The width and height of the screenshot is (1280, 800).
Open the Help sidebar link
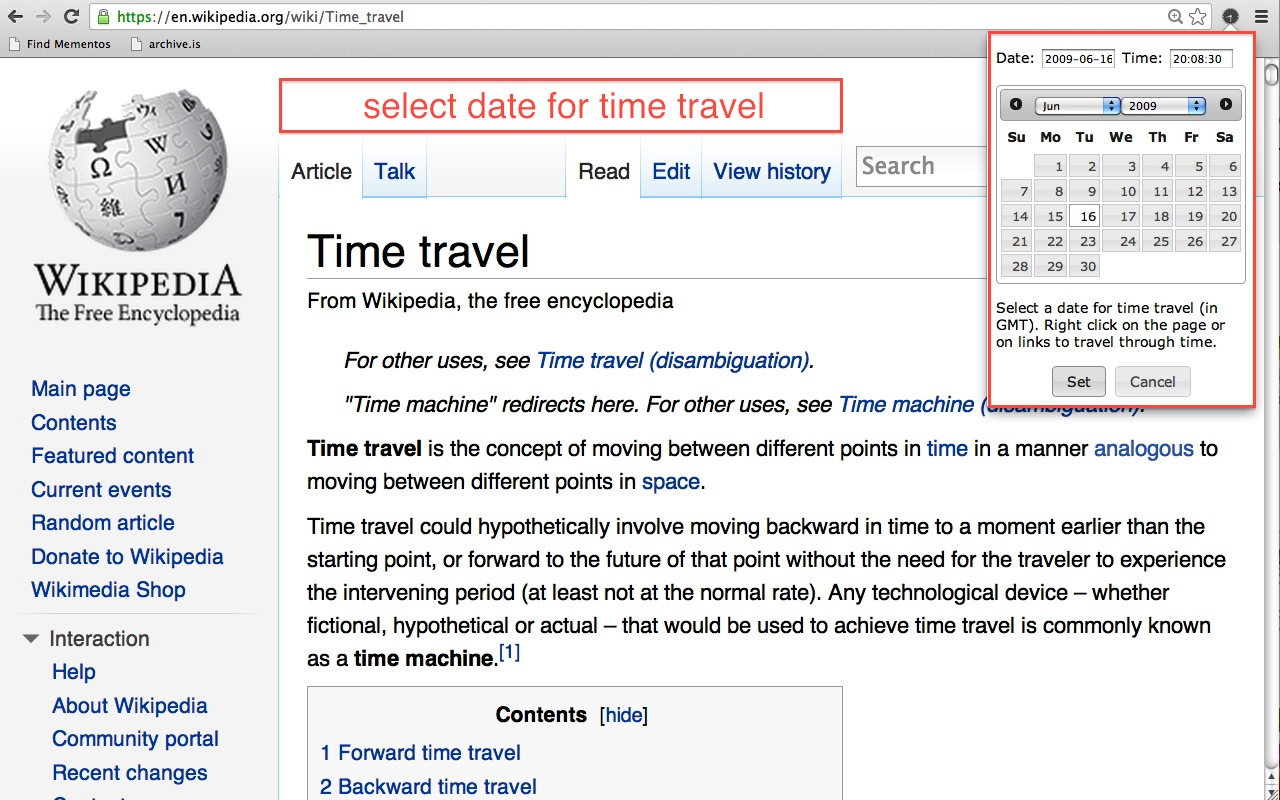click(74, 672)
